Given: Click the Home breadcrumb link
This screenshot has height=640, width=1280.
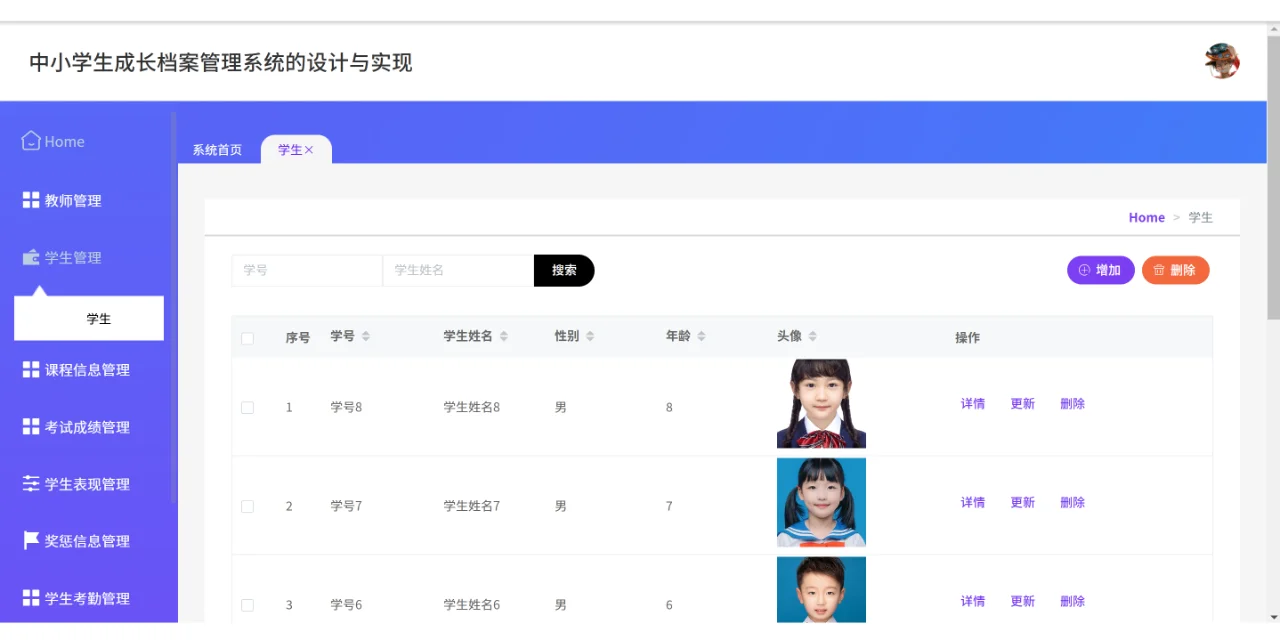Looking at the screenshot, I should [x=1146, y=217].
